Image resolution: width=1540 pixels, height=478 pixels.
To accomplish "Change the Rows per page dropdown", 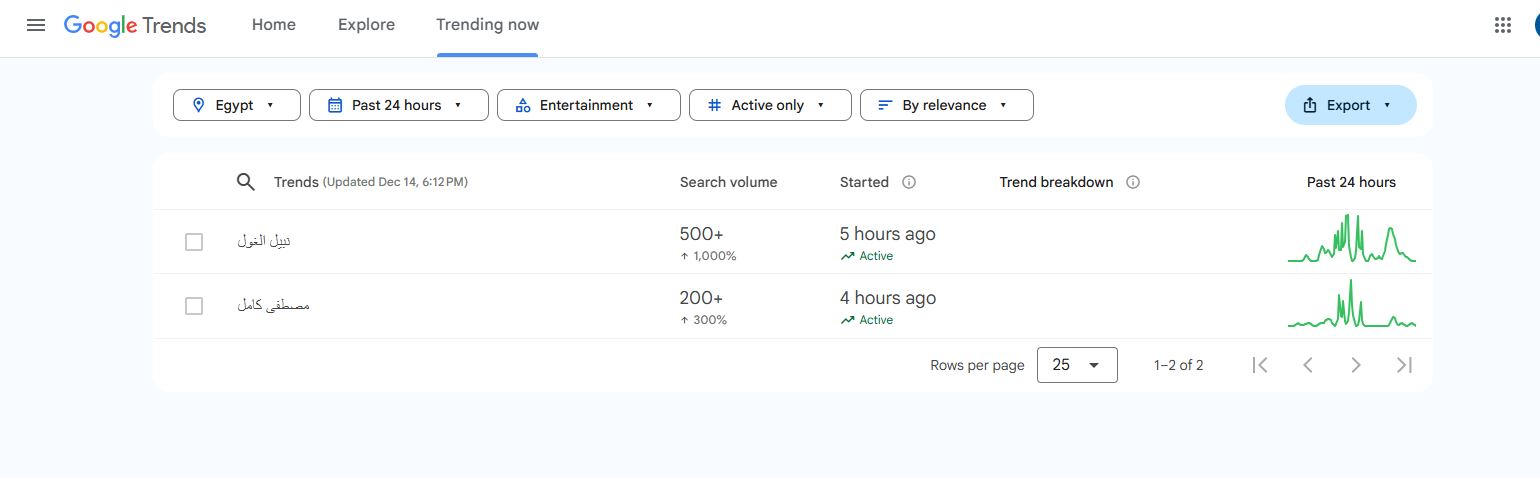I will coord(1077,365).
